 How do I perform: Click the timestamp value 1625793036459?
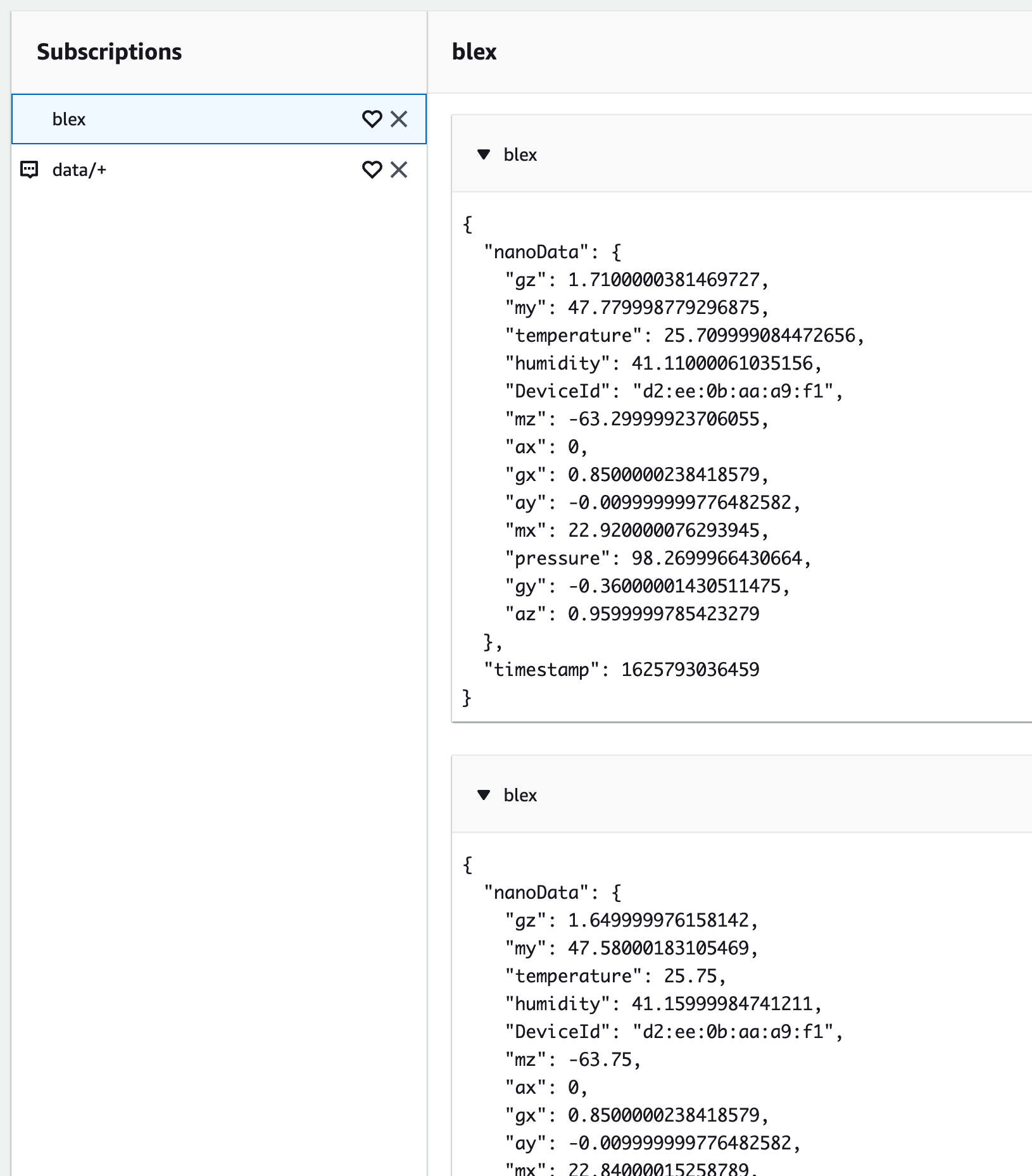[x=690, y=670]
